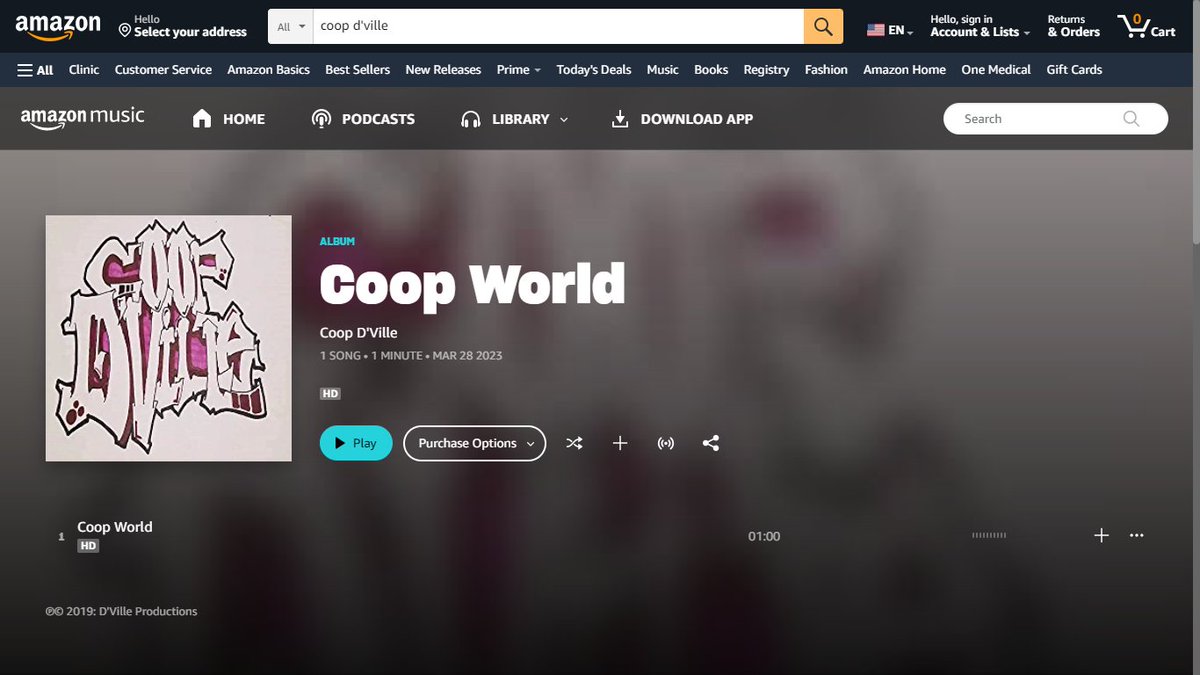The width and height of the screenshot is (1200, 675).
Task: Open Amazon Home nav link
Action: click(x=904, y=70)
